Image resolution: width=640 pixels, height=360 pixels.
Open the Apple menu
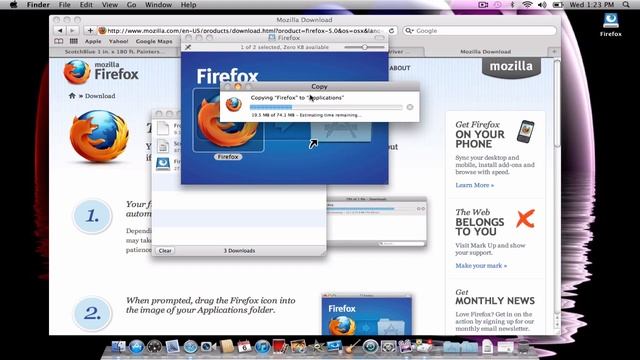click(13, 5)
